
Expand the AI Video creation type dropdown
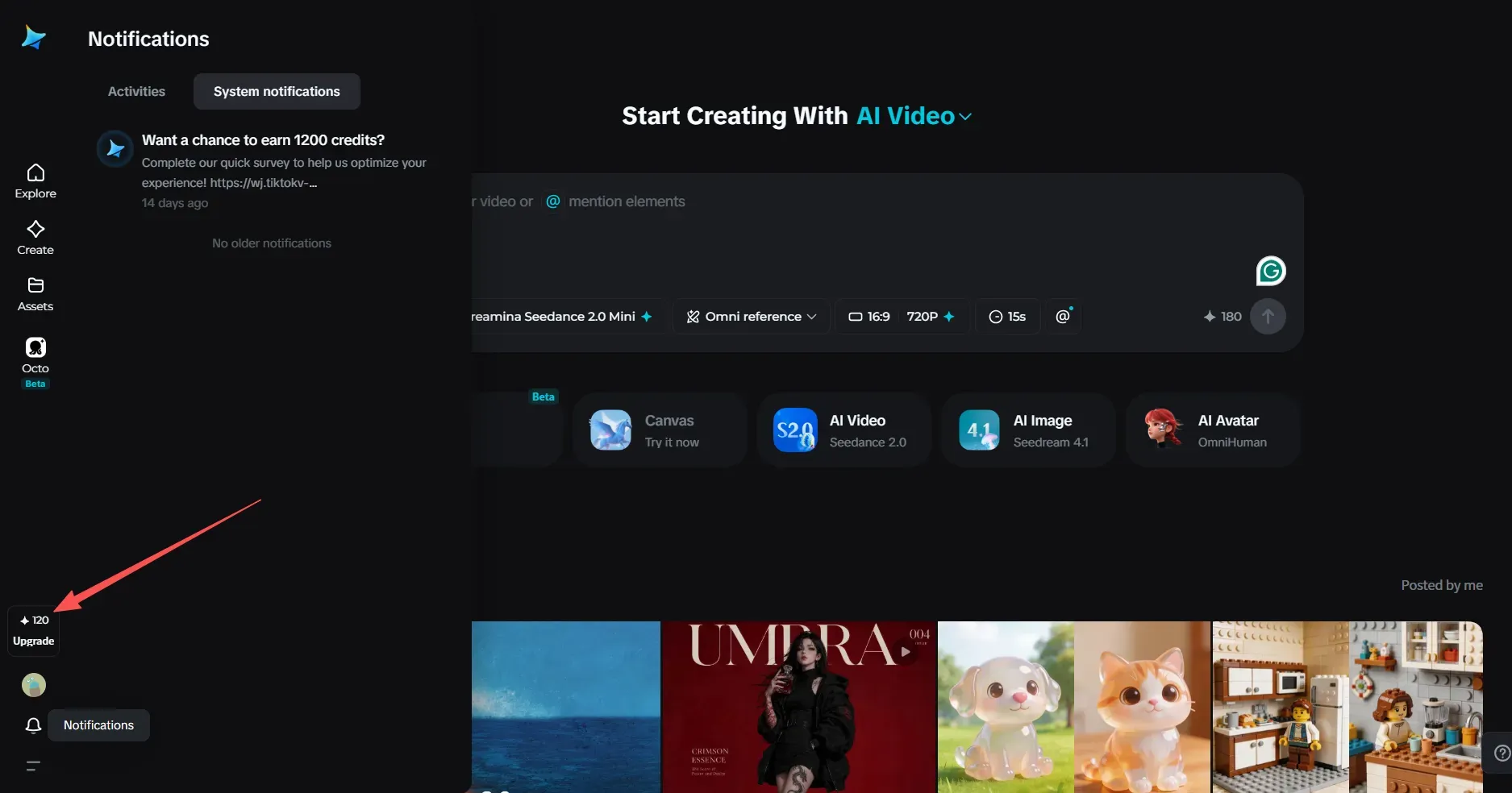[914, 116]
